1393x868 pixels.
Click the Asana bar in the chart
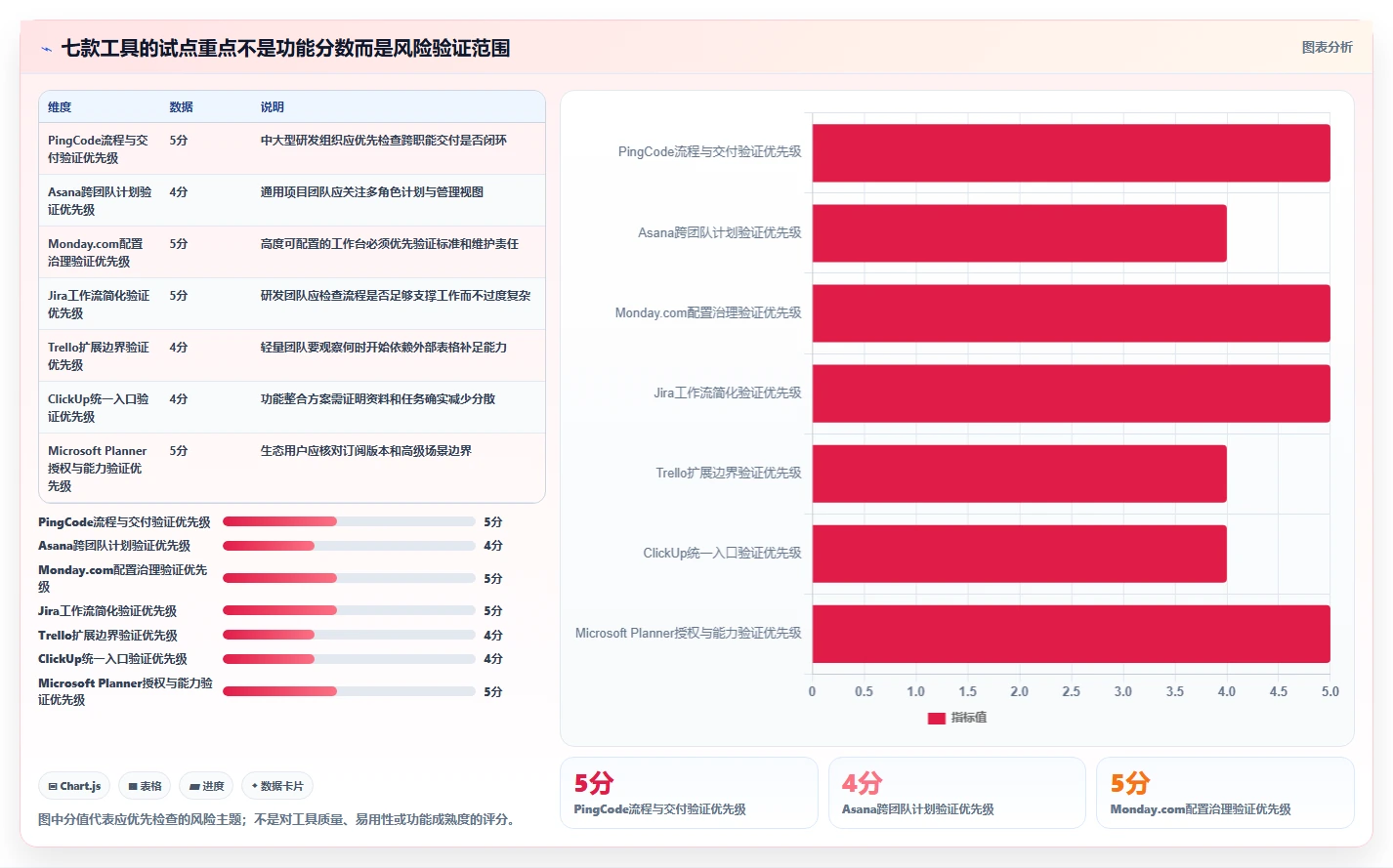[x=1019, y=233]
